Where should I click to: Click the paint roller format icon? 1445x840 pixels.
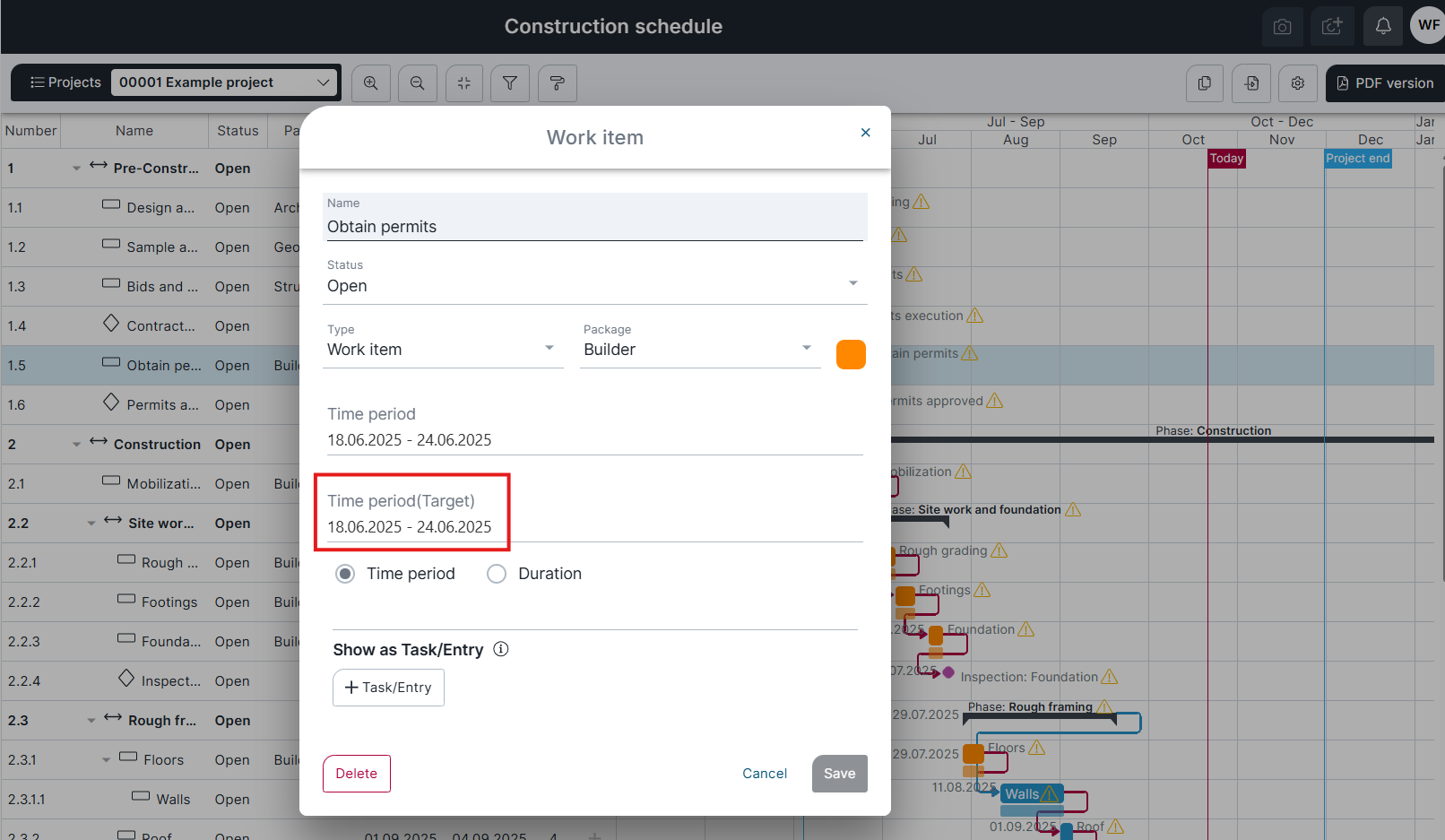point(557,83)
